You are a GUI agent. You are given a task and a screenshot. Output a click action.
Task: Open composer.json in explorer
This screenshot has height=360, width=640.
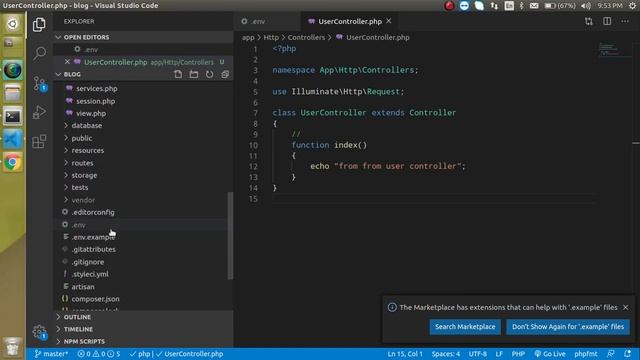(x=96, y=299)
